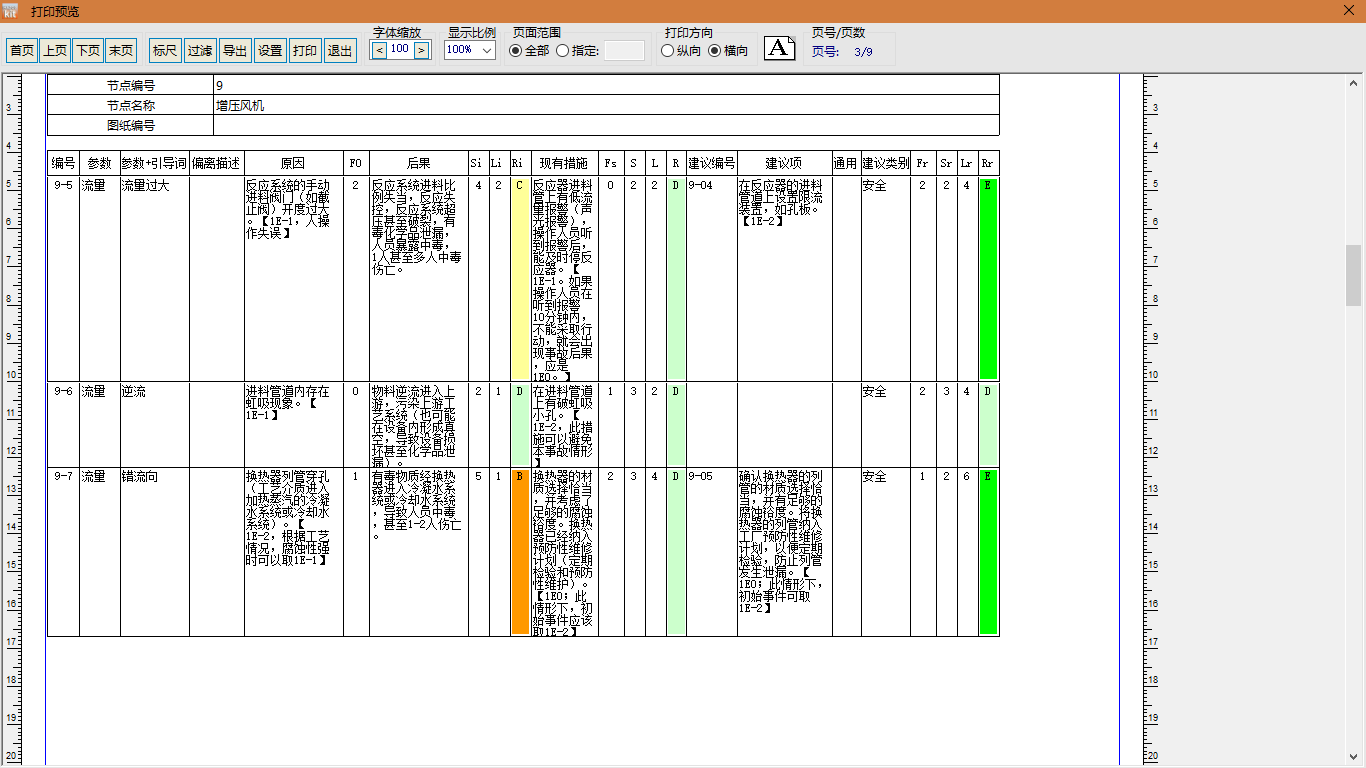This screenshot has height=768, width=1366.
Task: Select the 指定 page range radio
Action: pos(578,51)
